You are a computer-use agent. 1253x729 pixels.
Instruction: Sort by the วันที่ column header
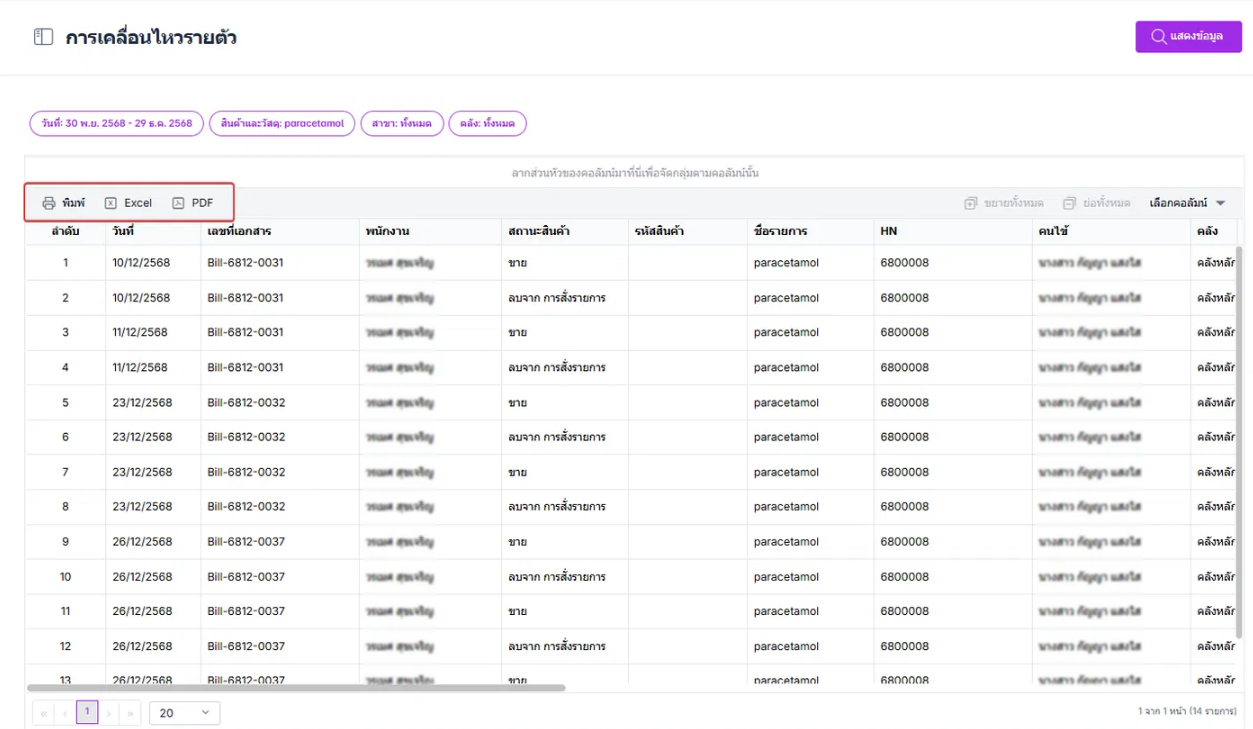123,231
